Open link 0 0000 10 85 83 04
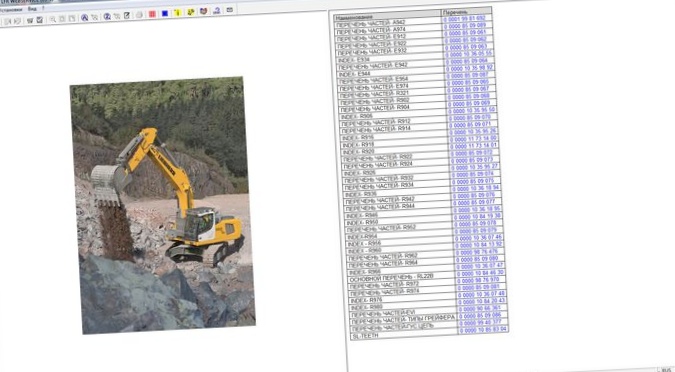Viewport: 675px width, 372px height. [483, 330]
